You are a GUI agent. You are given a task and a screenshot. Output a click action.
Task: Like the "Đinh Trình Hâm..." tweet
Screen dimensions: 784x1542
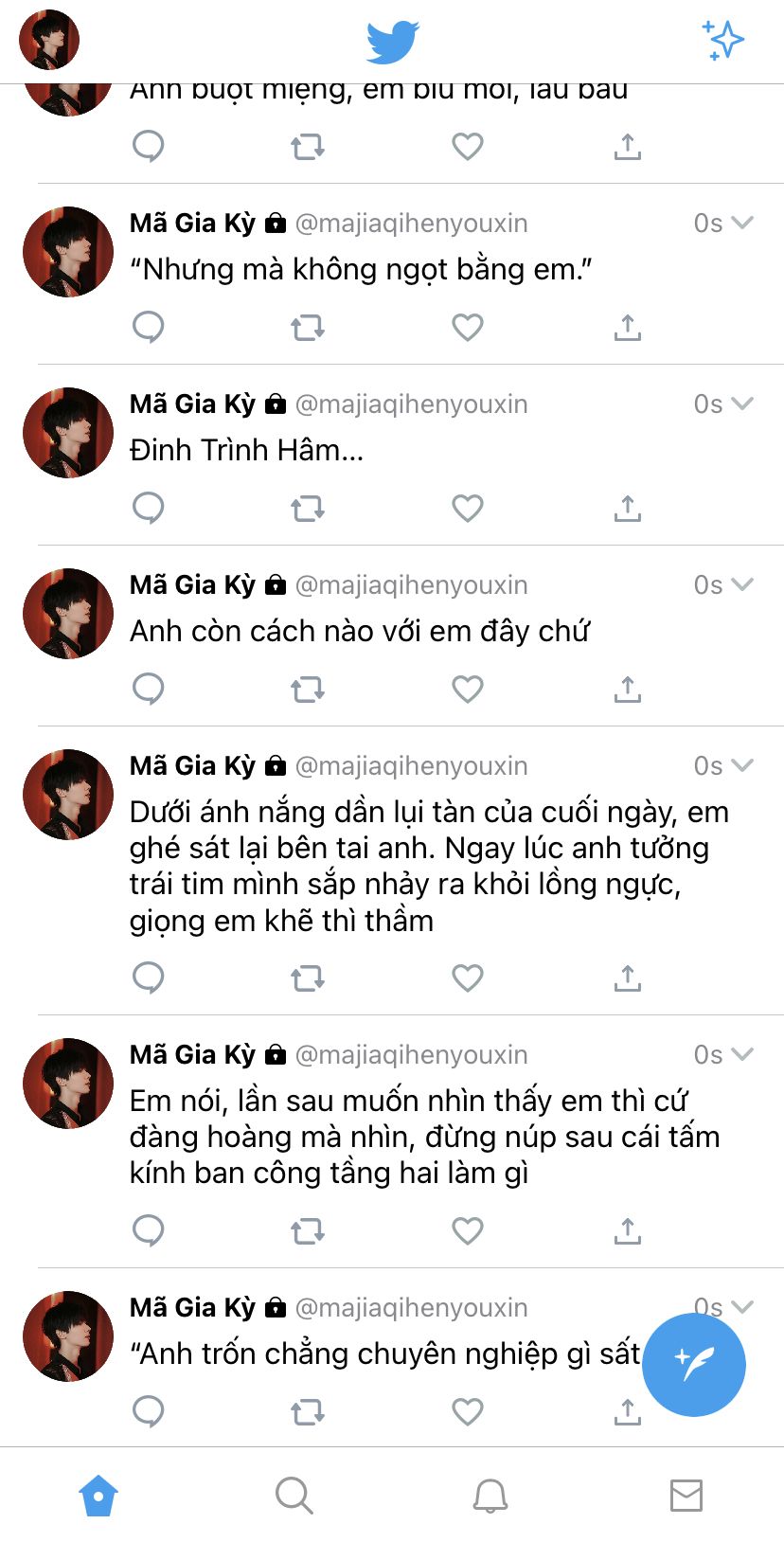coord(468,509)
